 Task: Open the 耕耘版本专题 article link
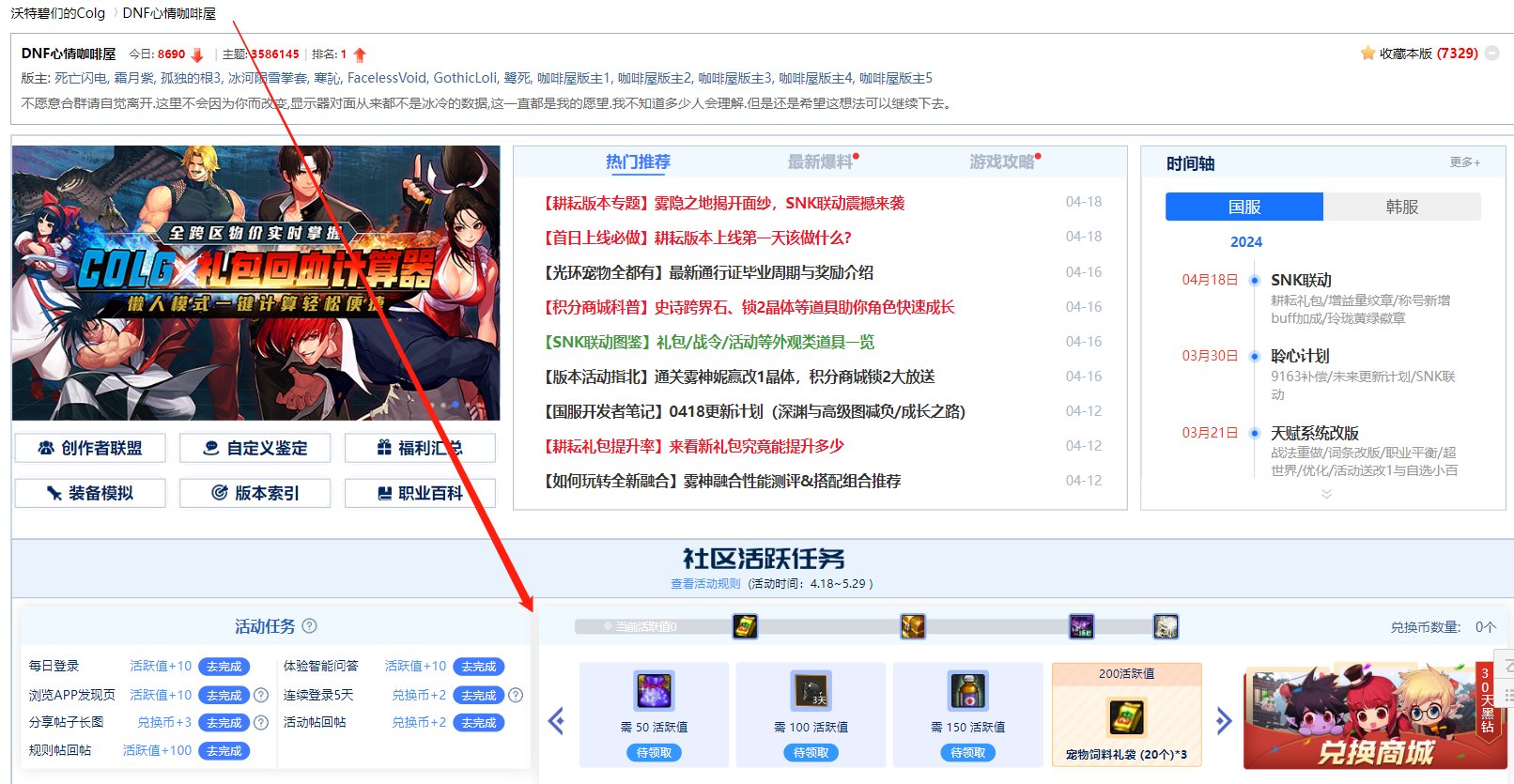point(723,203)
